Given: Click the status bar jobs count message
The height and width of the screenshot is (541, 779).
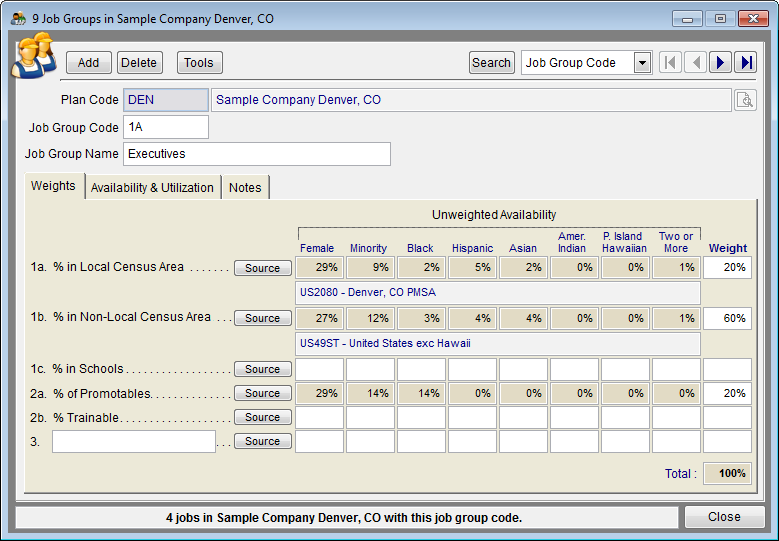Looking at the screenshot, I should pyautogui.click(x=344, y=518).
